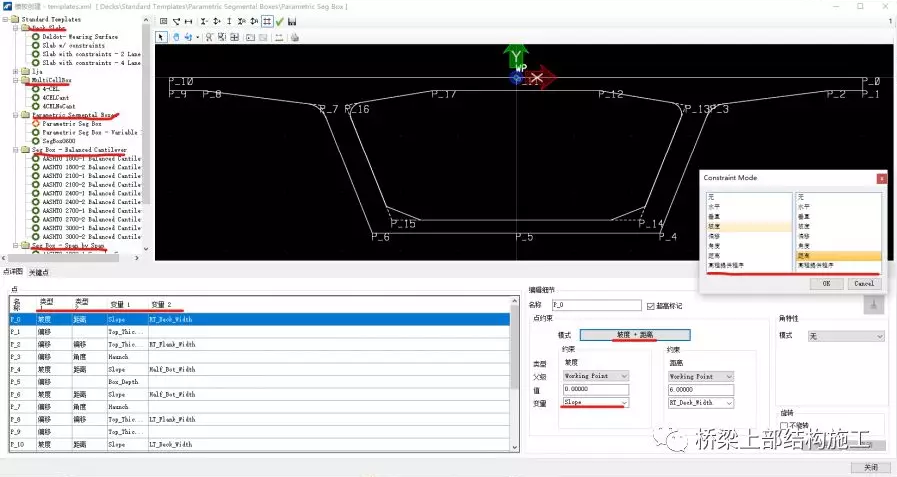Click Cancel in Constraint Mode dialog

(x=864, y=284)
